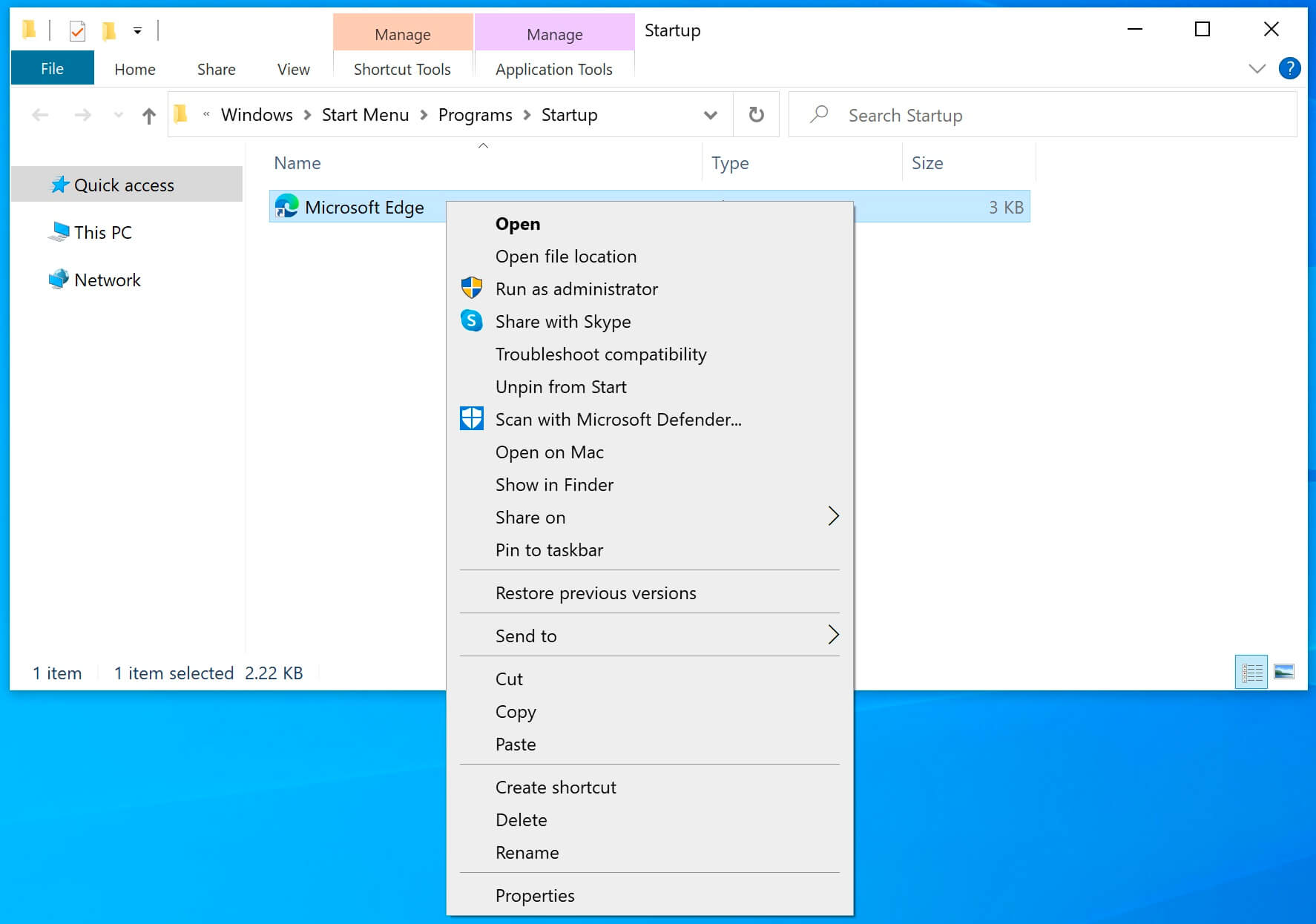Open the Shortcut Tools tab
This screenshot has width=1316, height=924.
402,69
